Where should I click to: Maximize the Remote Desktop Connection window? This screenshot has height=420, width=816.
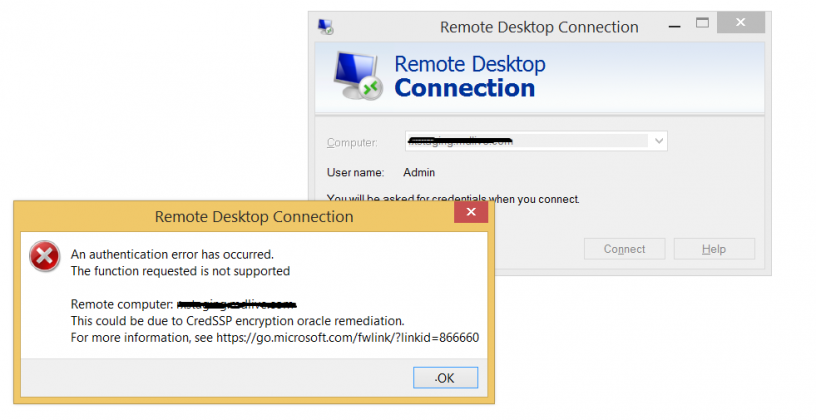(703, 23)
